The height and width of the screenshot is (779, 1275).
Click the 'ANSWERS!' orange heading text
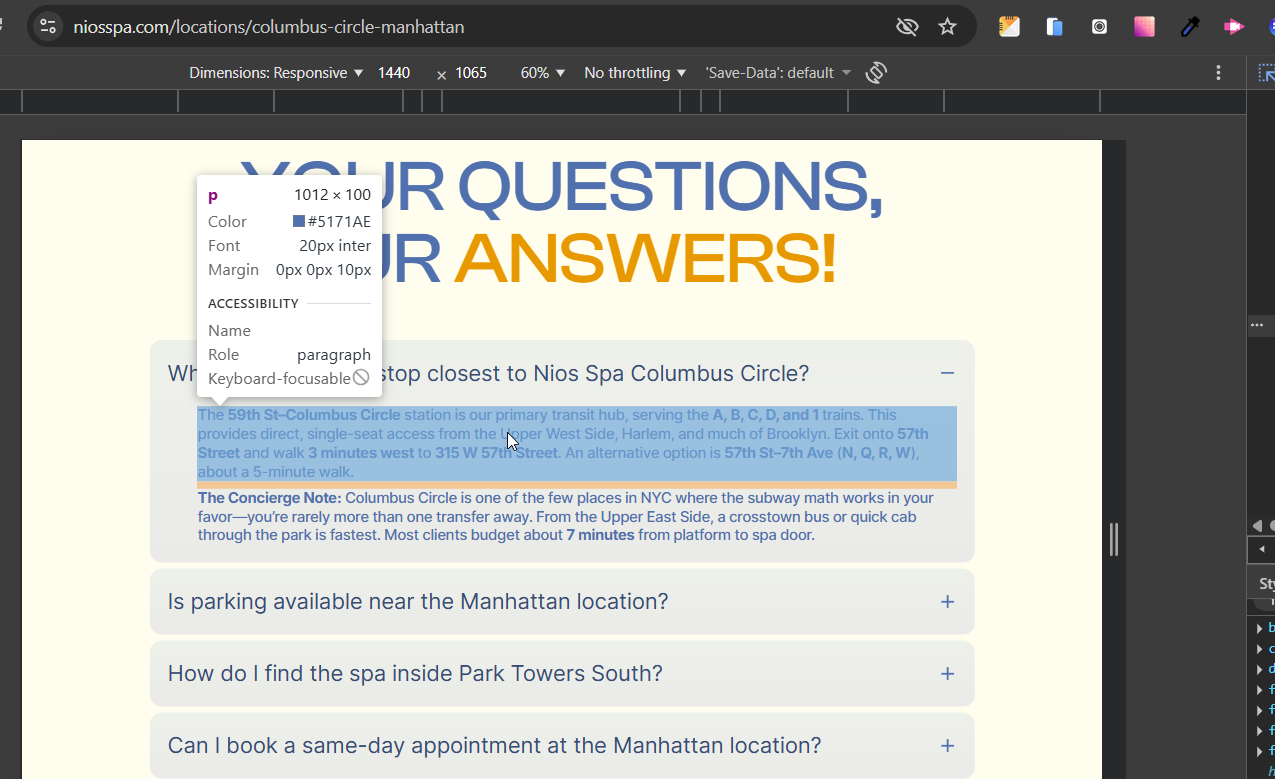644,257
